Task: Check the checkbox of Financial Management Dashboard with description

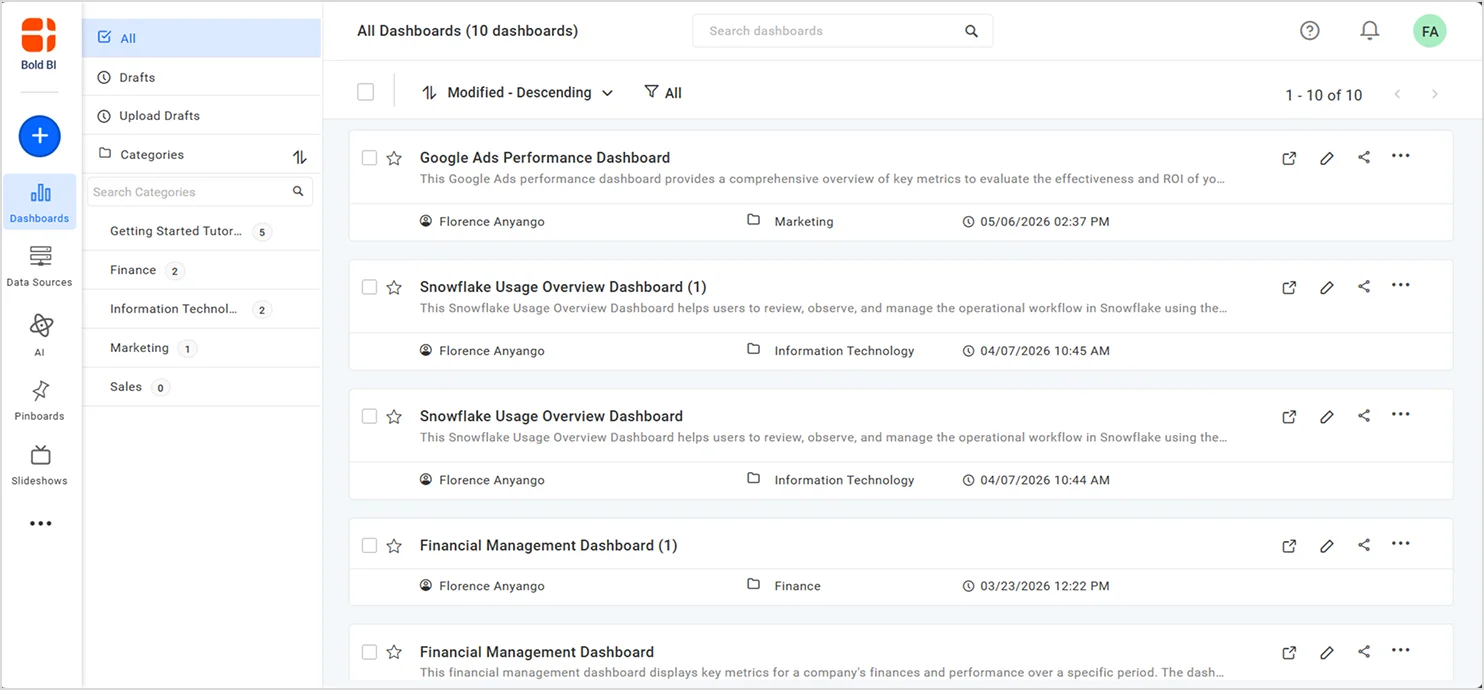Action: click(x=369, y=652)
